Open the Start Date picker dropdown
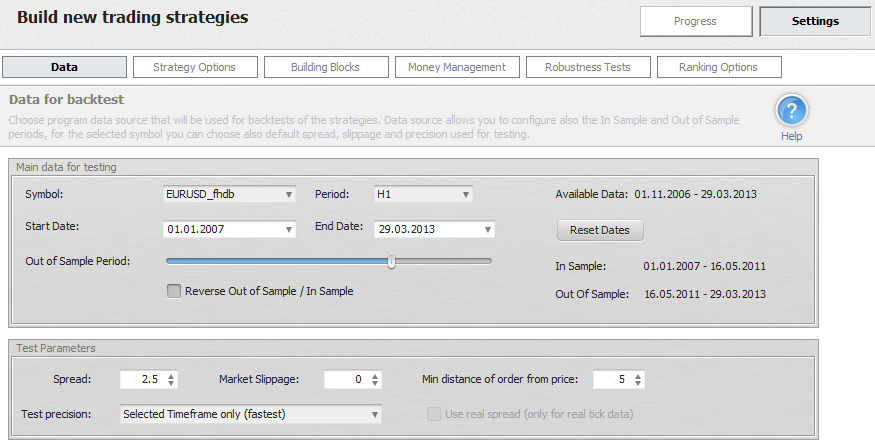The image size is (875, 442). 289,229
